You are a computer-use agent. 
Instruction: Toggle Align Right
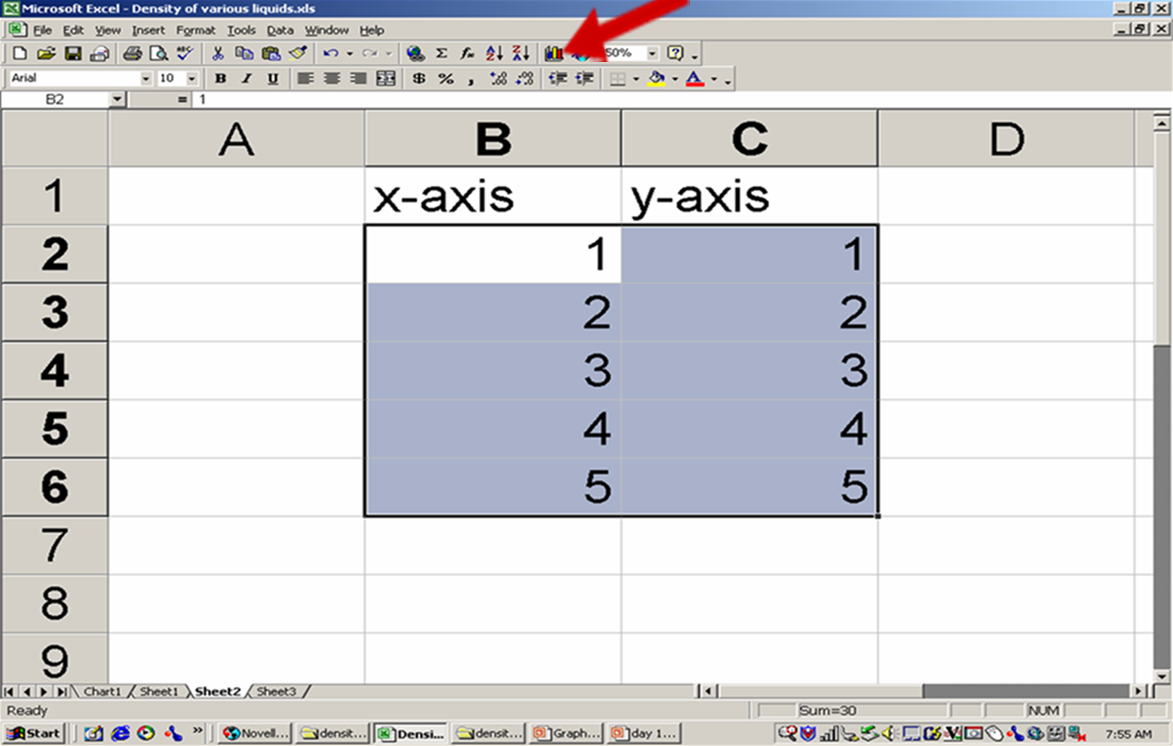[358, 78]
